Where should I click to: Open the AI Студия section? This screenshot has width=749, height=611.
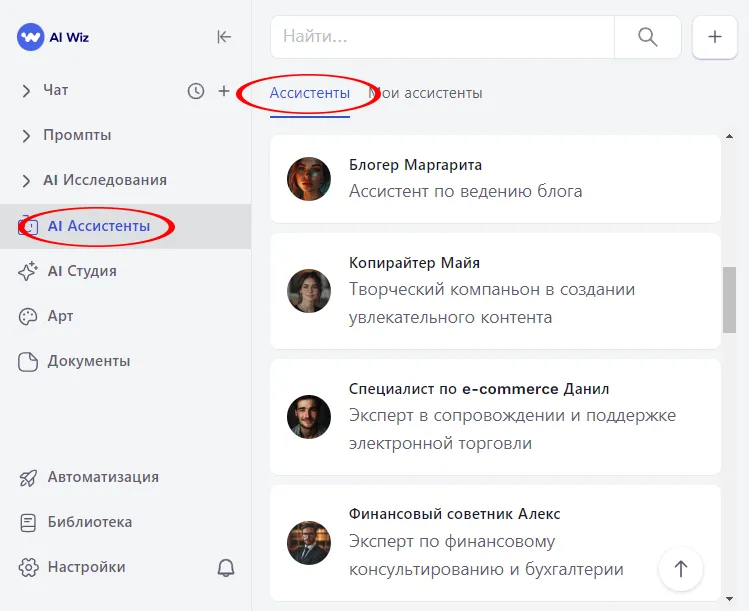pyautogui.click(x=82, y=271)
